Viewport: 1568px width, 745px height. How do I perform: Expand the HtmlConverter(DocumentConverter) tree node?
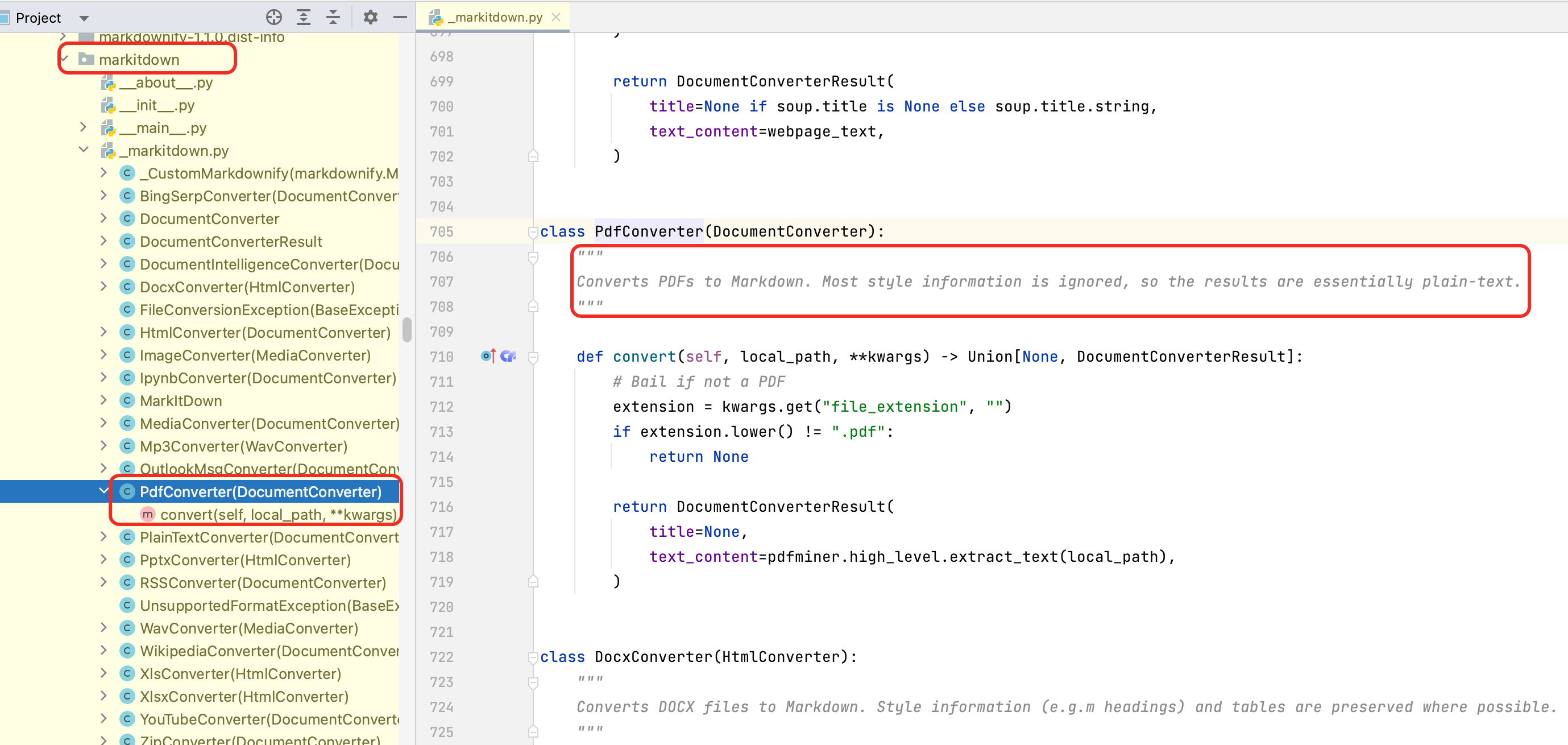(x=103, y=332)
